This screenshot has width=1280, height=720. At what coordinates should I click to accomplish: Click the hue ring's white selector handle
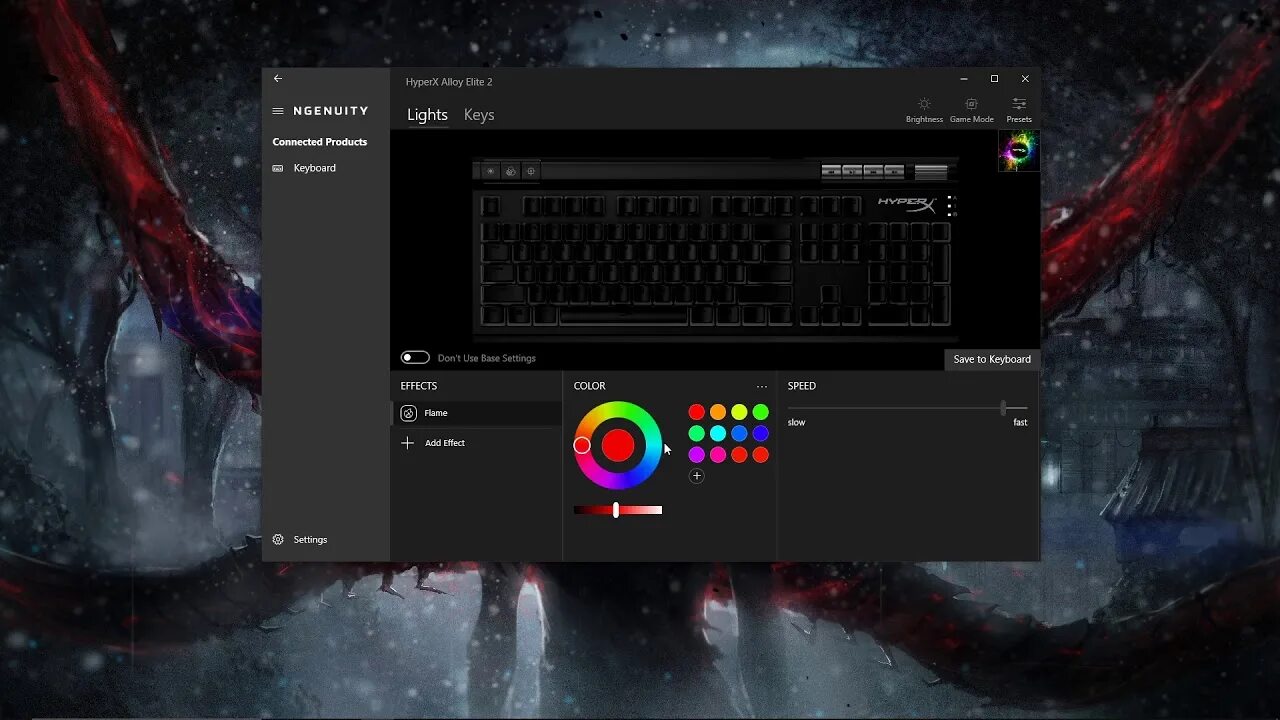(582, 445)
